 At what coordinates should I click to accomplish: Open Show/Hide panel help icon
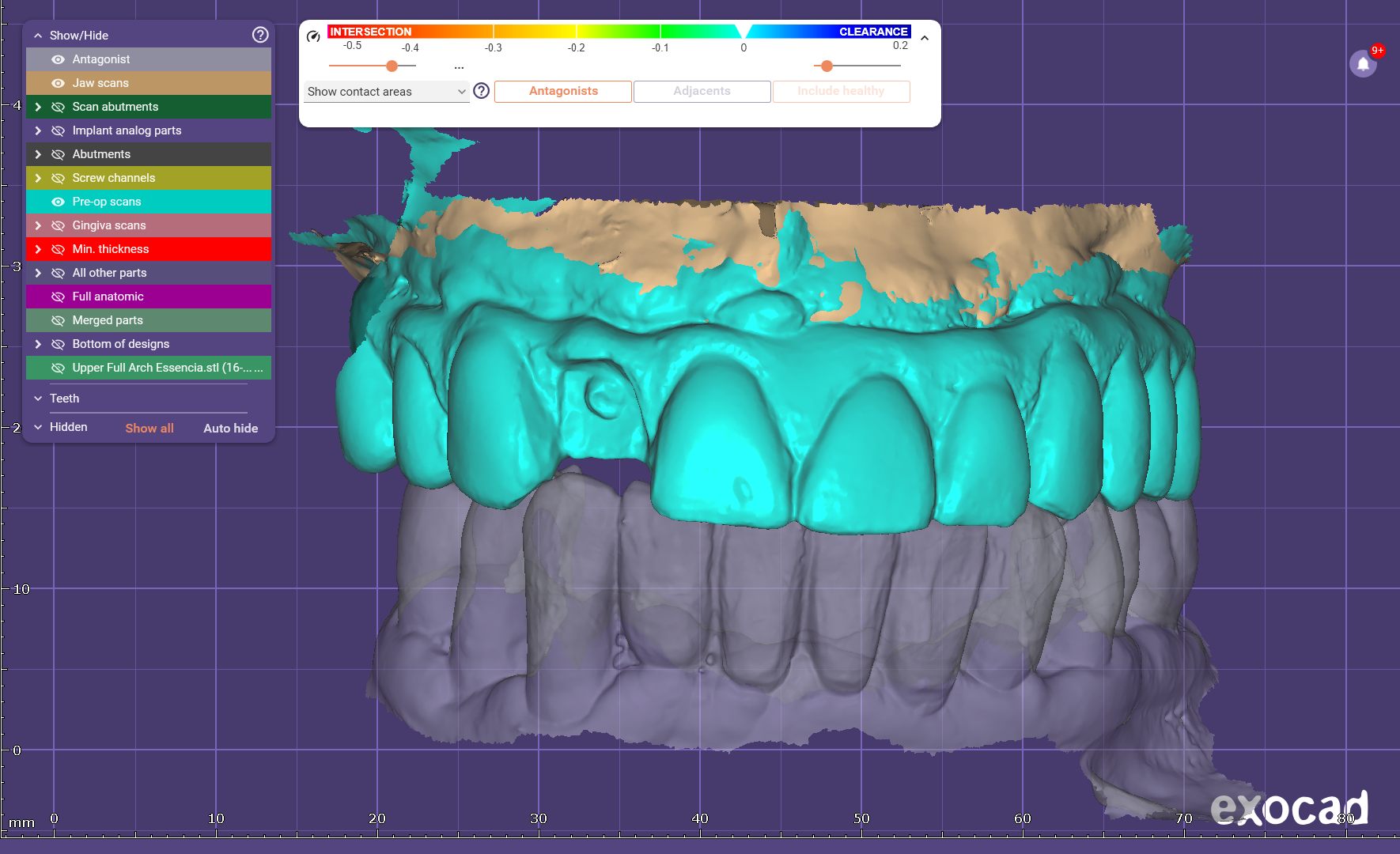(x=260, y=35)
